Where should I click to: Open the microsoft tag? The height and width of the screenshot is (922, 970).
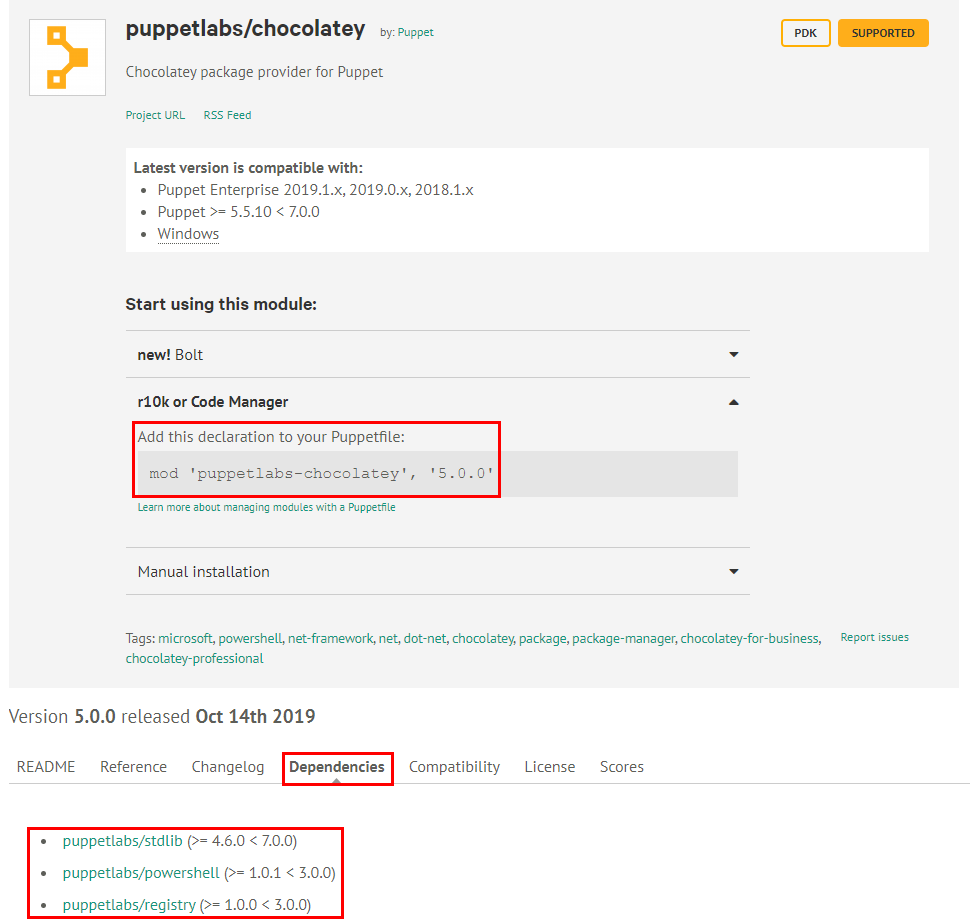185,638
